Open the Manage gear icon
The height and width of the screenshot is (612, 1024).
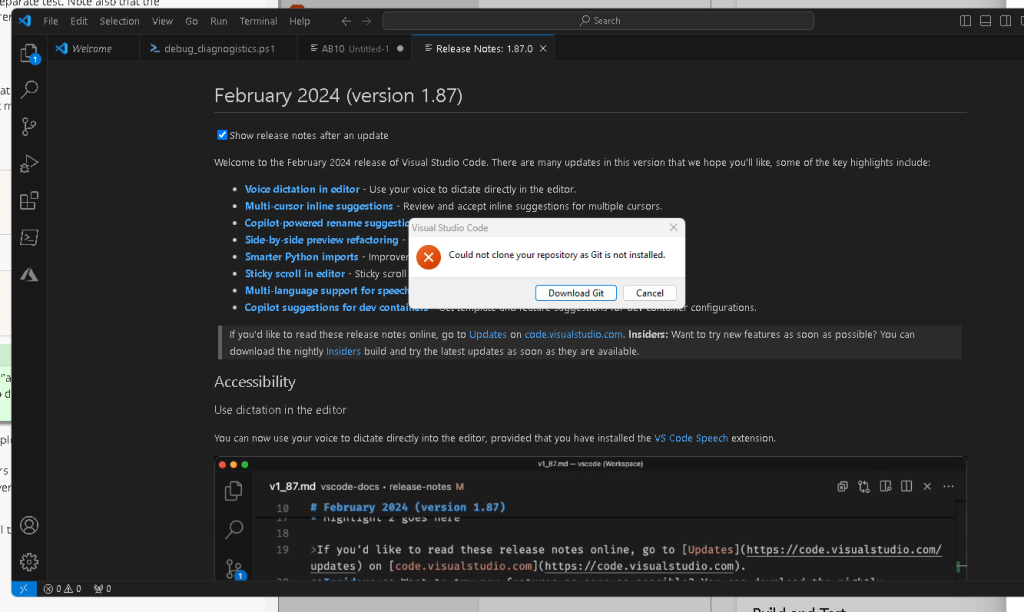[x=29, y=562]
